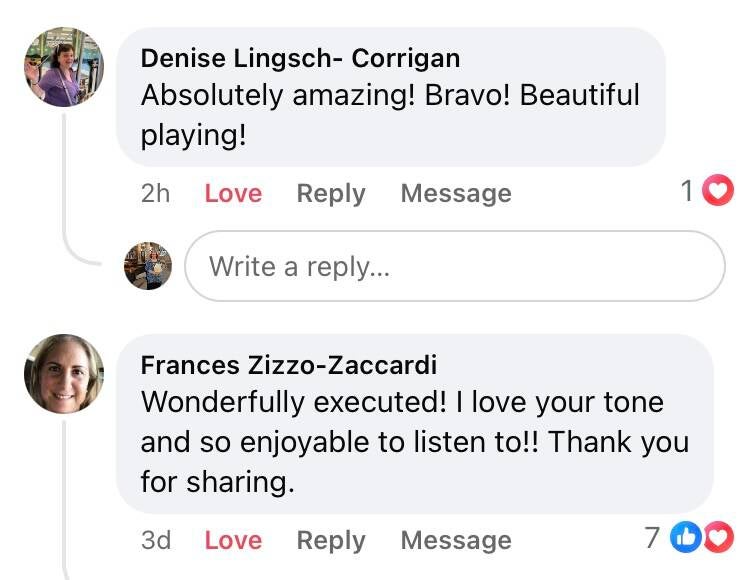Click the 2h timestamp on Denise's comment
750x580 pixels.
coord(155,193)
